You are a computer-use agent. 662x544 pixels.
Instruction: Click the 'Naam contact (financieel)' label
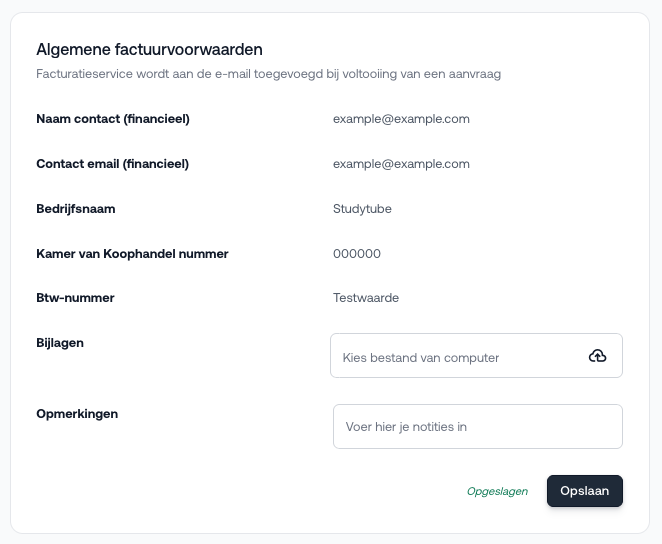pos(113,119)
